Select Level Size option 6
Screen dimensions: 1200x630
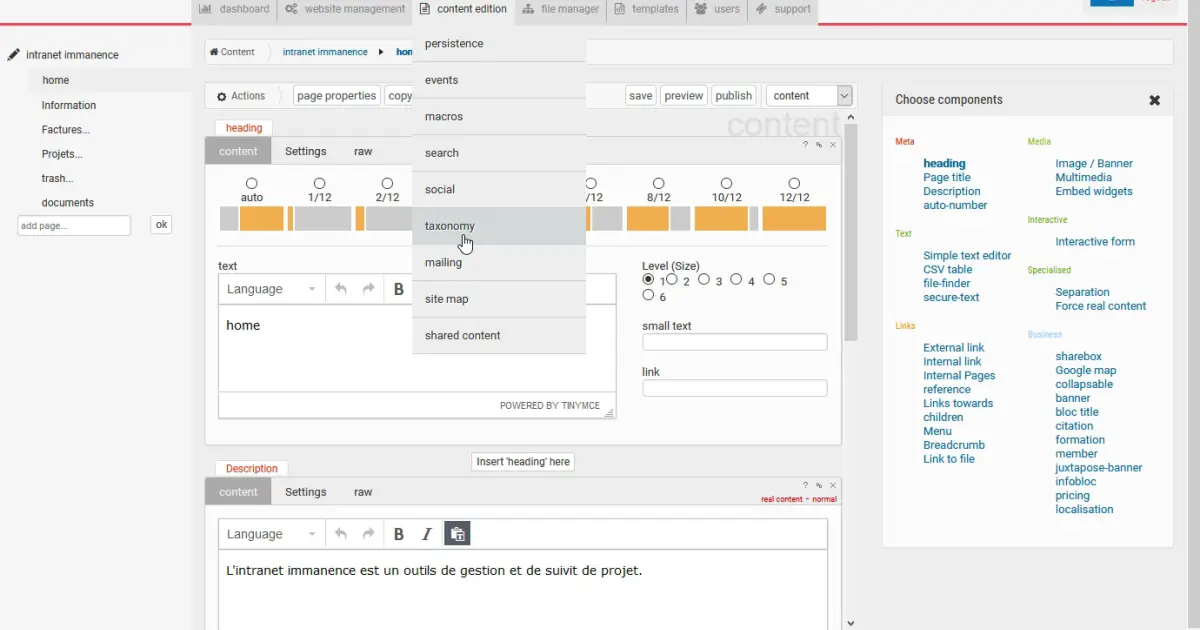click(649, 295)
